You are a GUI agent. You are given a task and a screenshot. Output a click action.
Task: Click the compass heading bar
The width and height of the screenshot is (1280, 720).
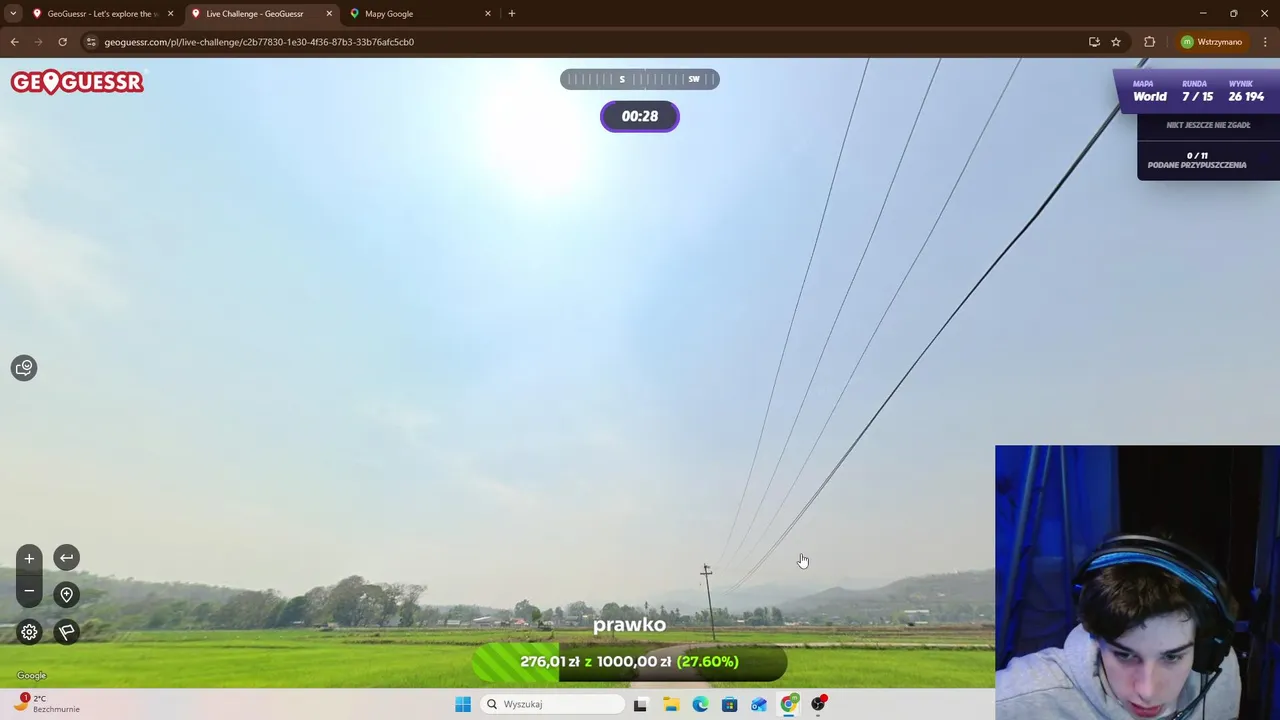[x=639, y=79]
